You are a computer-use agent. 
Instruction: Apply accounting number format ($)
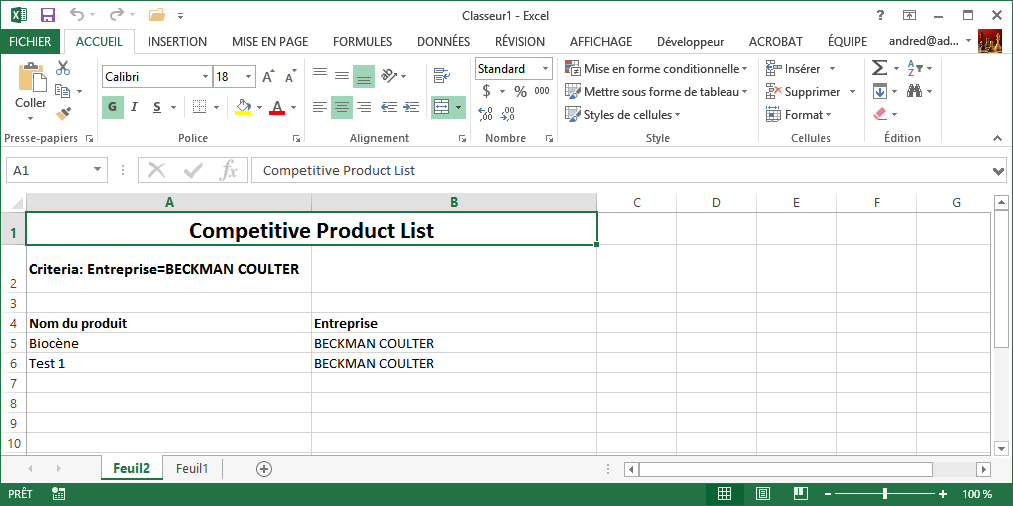click(x=486, y=91)
